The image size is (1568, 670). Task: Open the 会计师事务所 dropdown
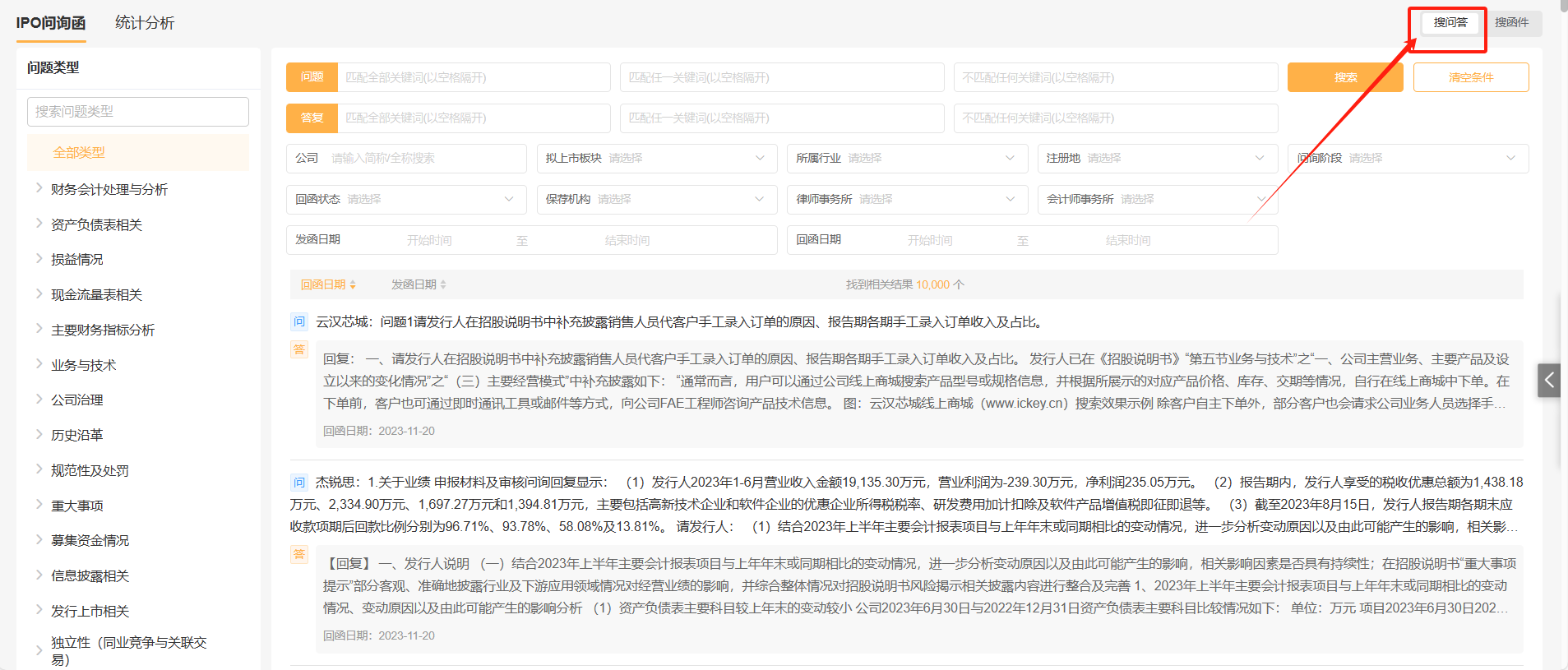tap(1158, 199)
